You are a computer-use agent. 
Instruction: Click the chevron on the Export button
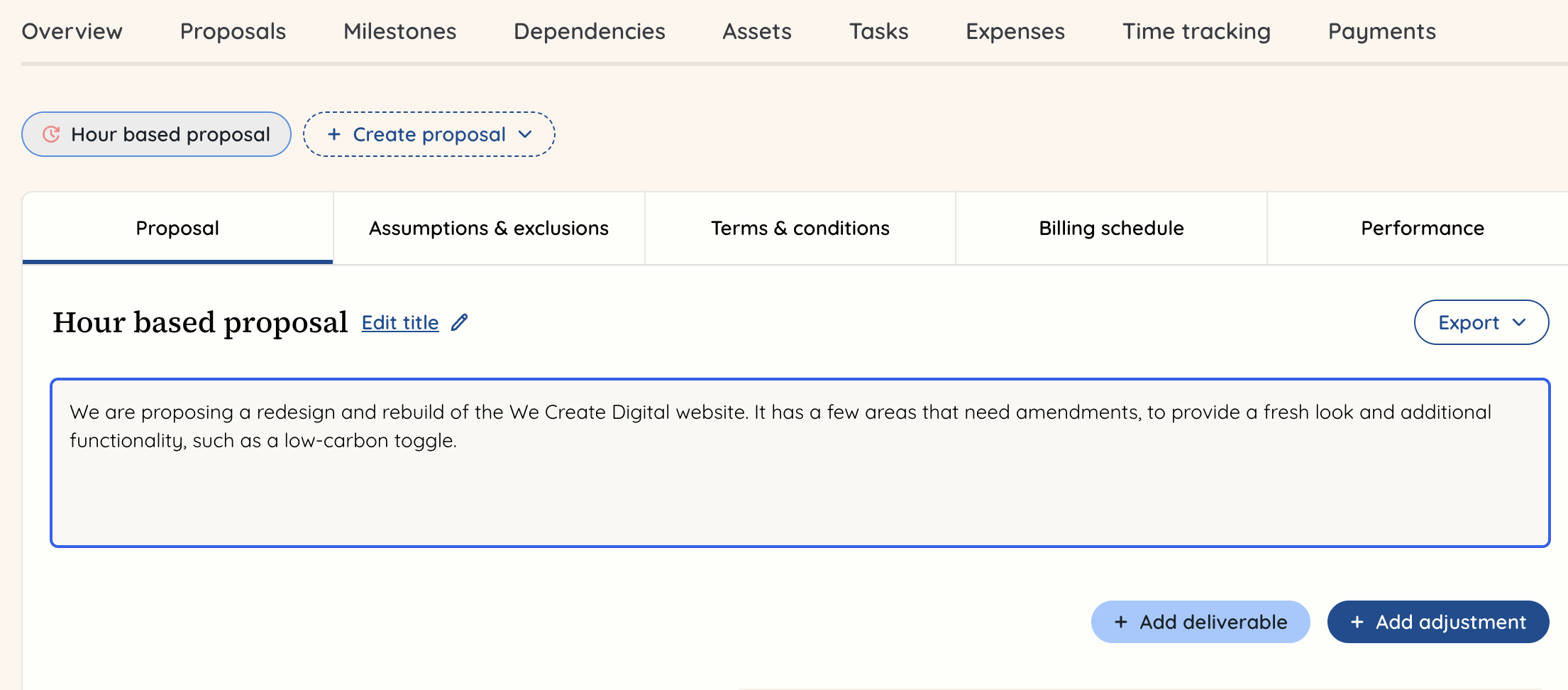(x=1520, y=322)
